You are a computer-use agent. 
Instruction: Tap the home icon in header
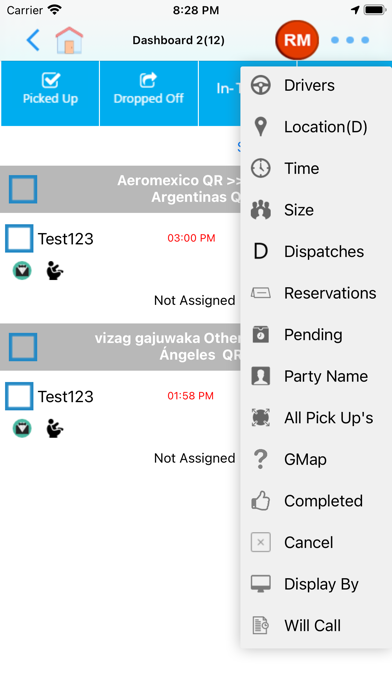point(69,40)
